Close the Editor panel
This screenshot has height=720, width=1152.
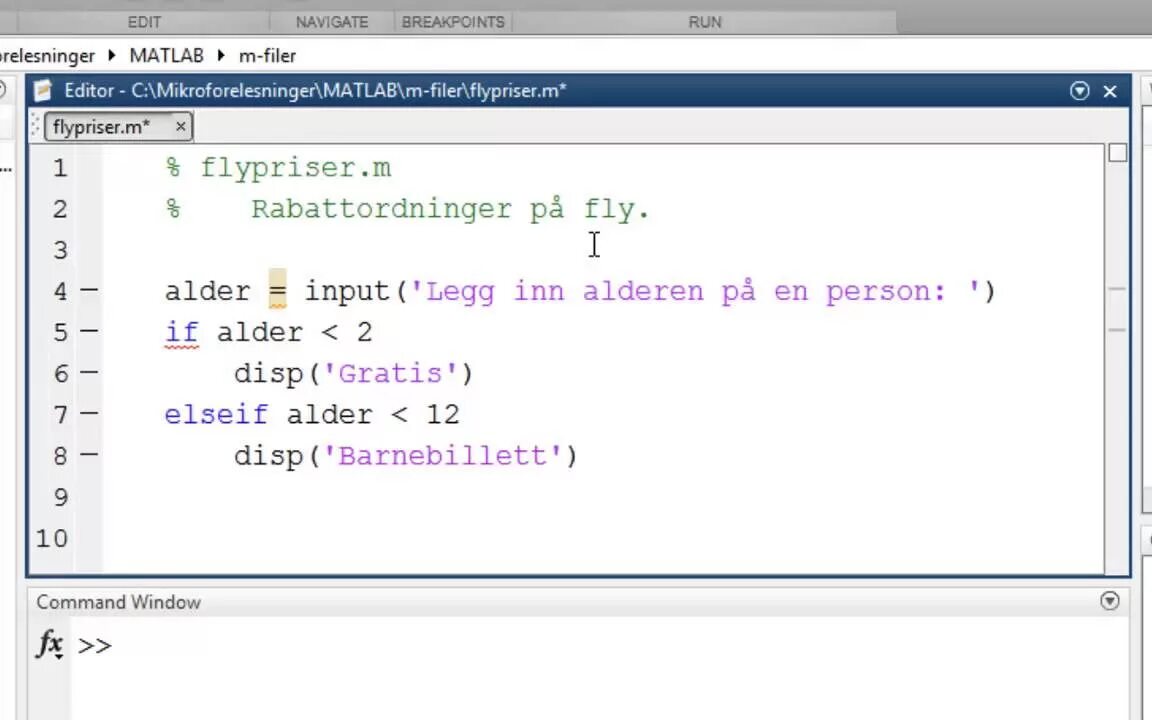coord(1110,91)
